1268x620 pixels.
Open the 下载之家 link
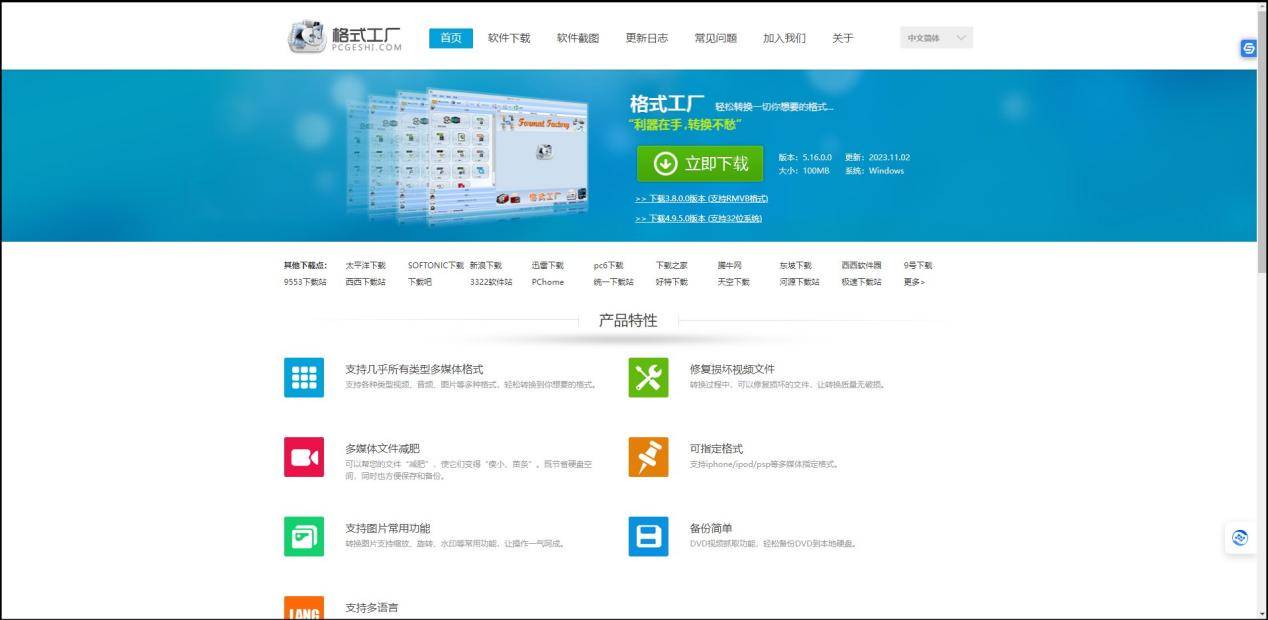[672, 265]
